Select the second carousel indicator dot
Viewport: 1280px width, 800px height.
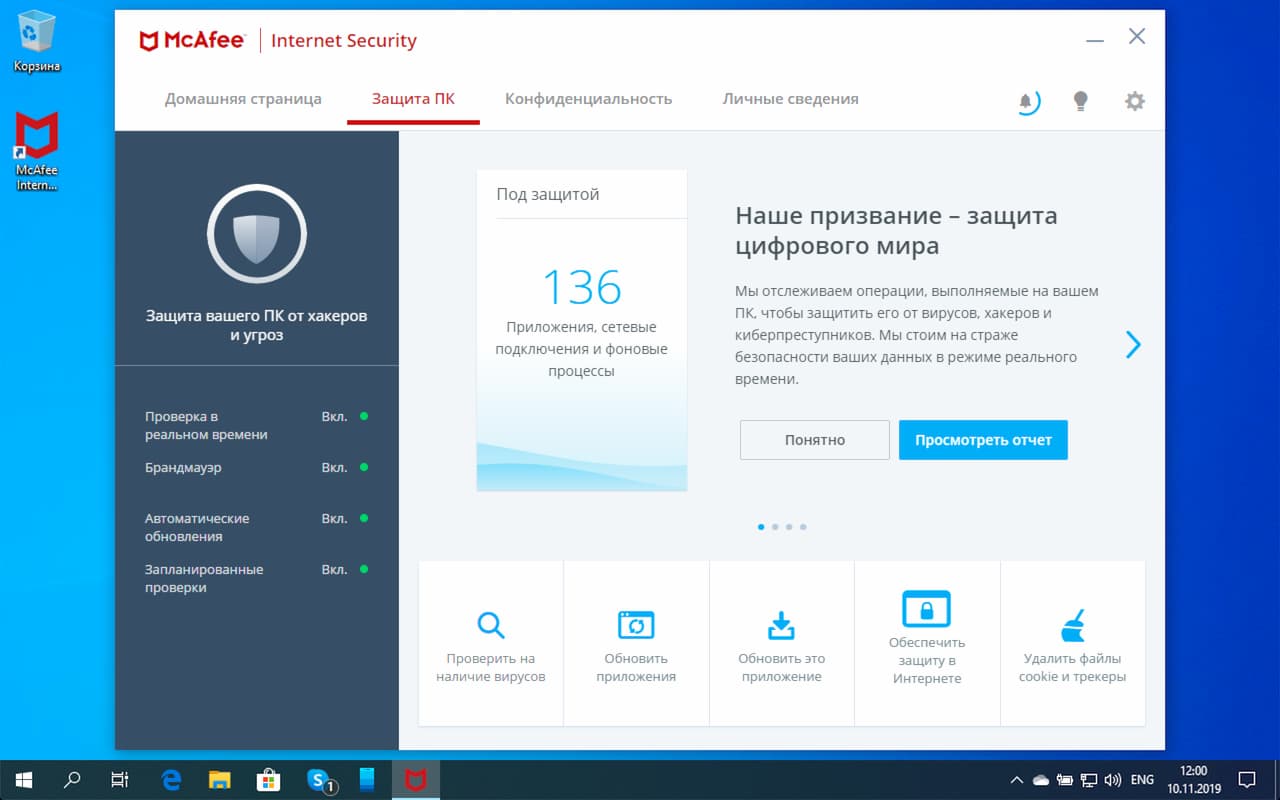[x=775, y=526]
